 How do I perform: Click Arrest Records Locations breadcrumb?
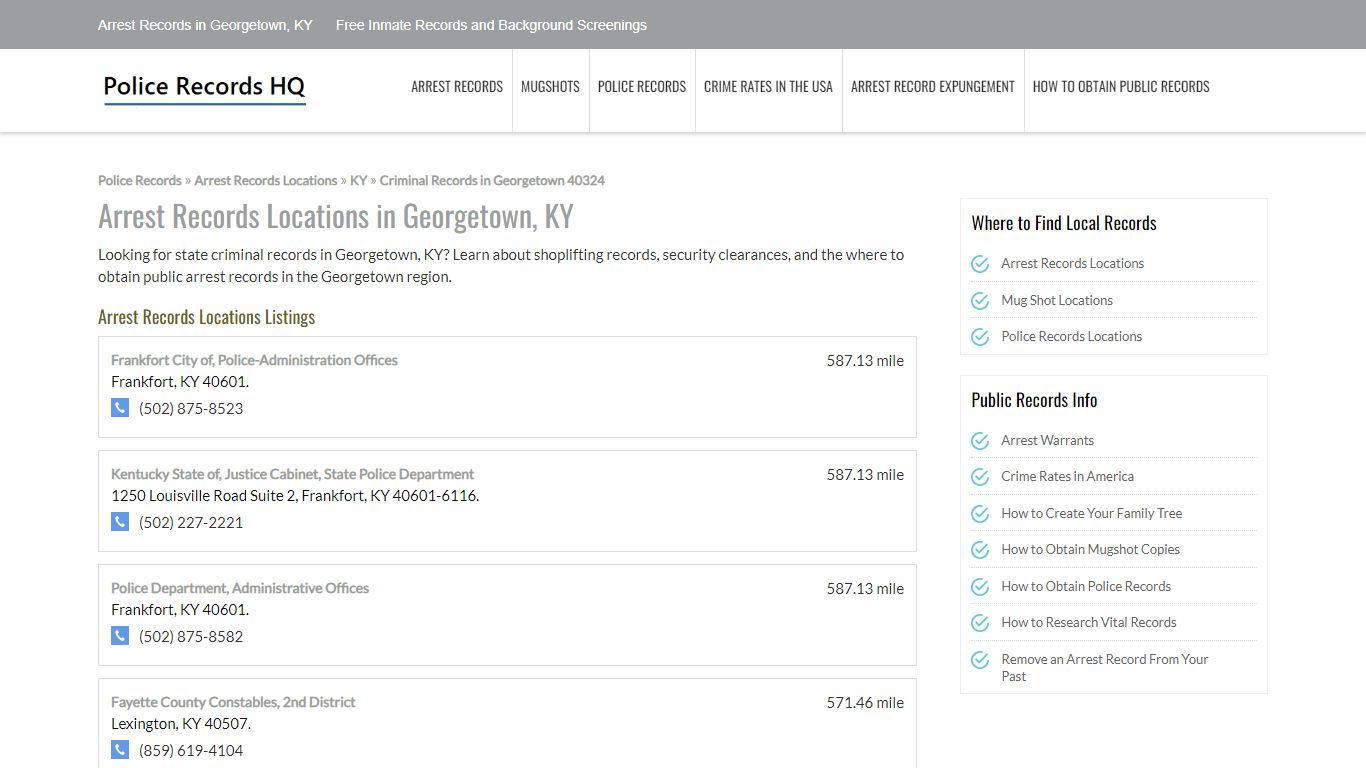pyautogui.click(x=266, y=180)
